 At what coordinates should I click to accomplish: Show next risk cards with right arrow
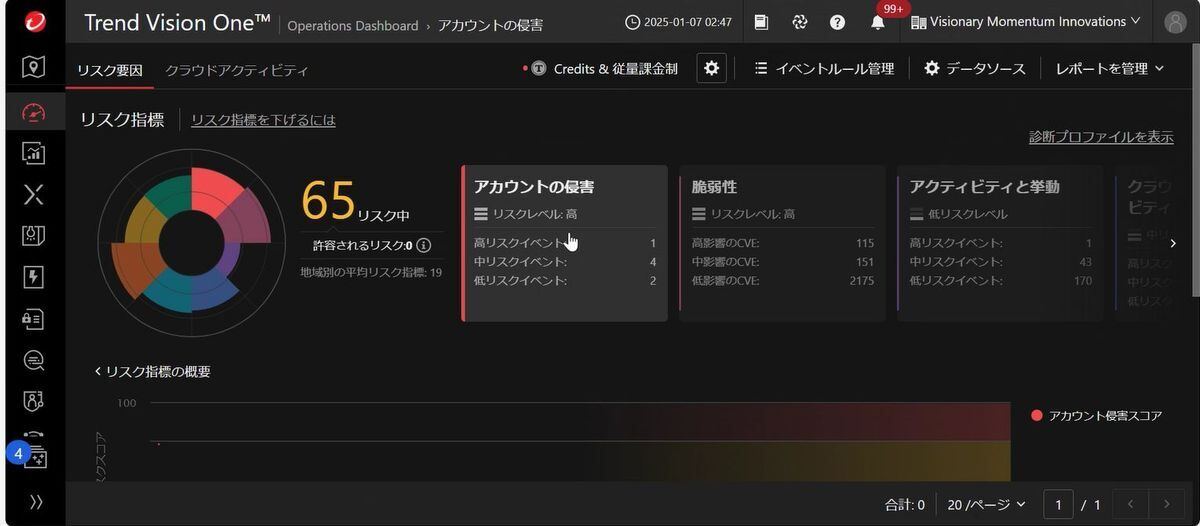point(1173,243)
